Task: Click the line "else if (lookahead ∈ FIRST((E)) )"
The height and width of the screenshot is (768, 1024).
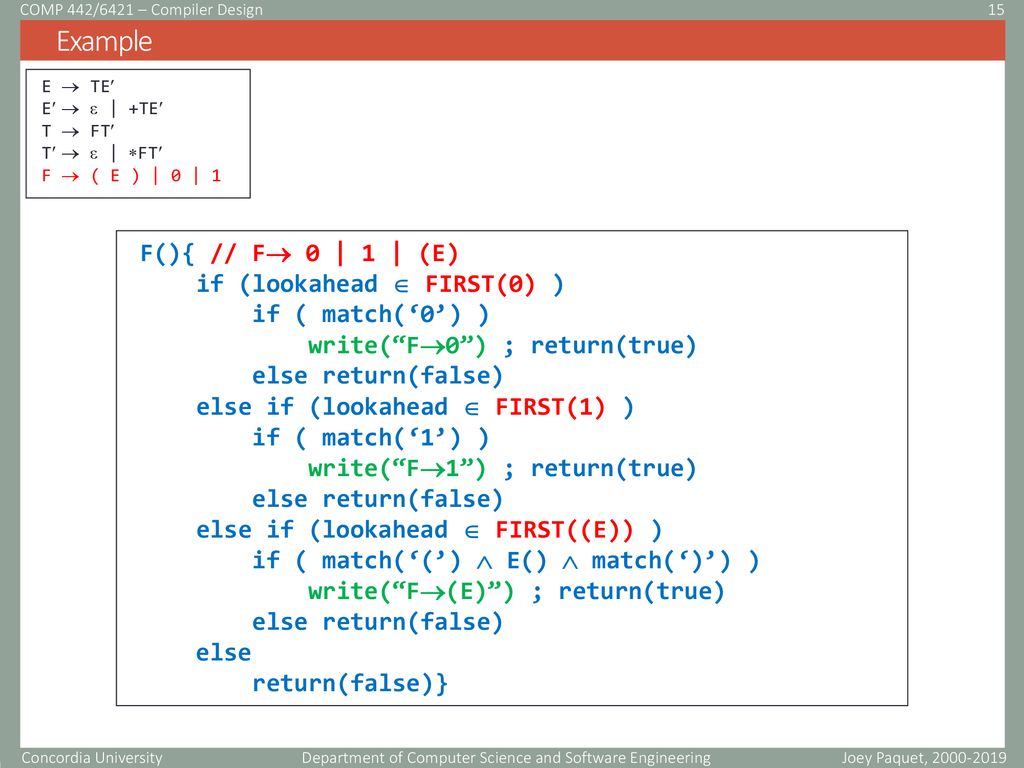Action: click(429, 530)
